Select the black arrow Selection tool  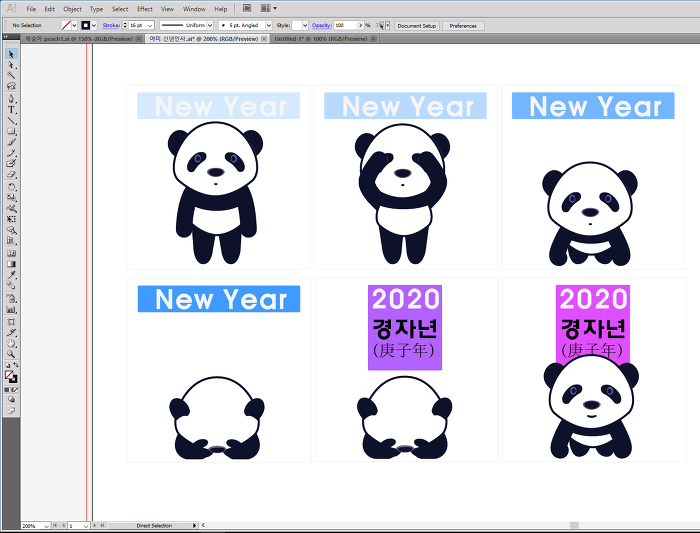click(x=11, y=54)
